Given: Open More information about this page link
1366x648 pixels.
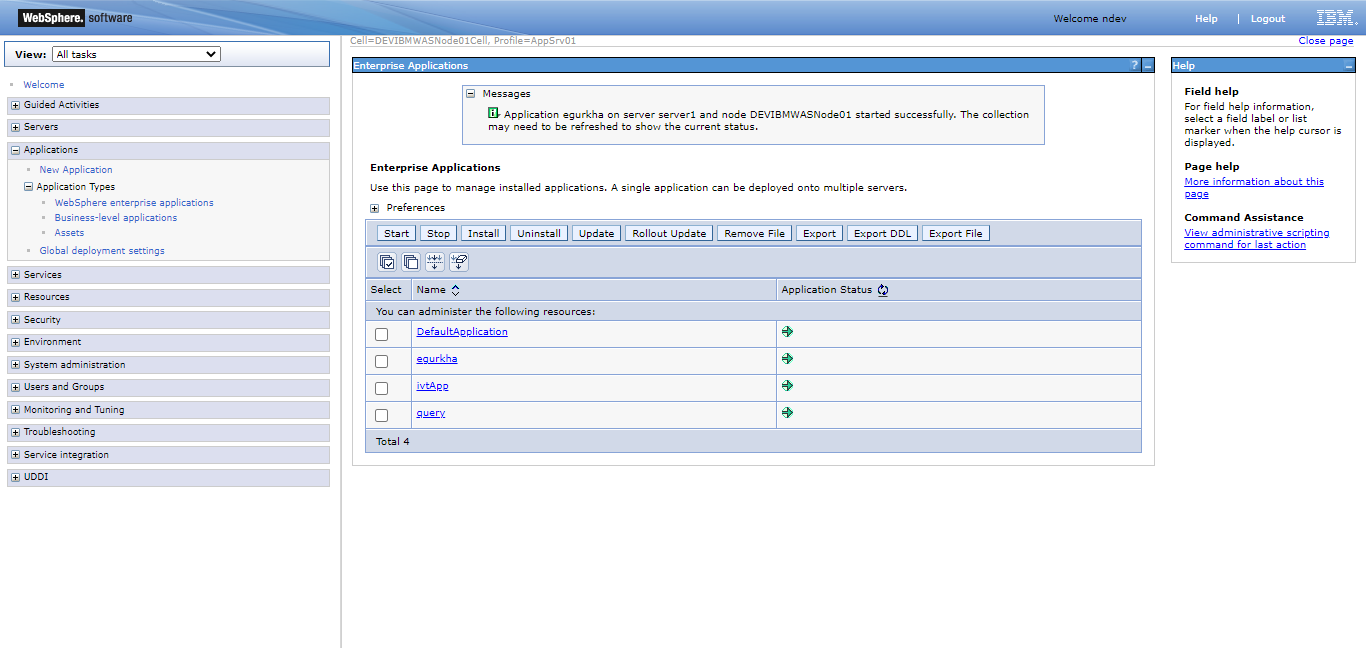Looking at the screenshot, I should (x=1254, y=188).
